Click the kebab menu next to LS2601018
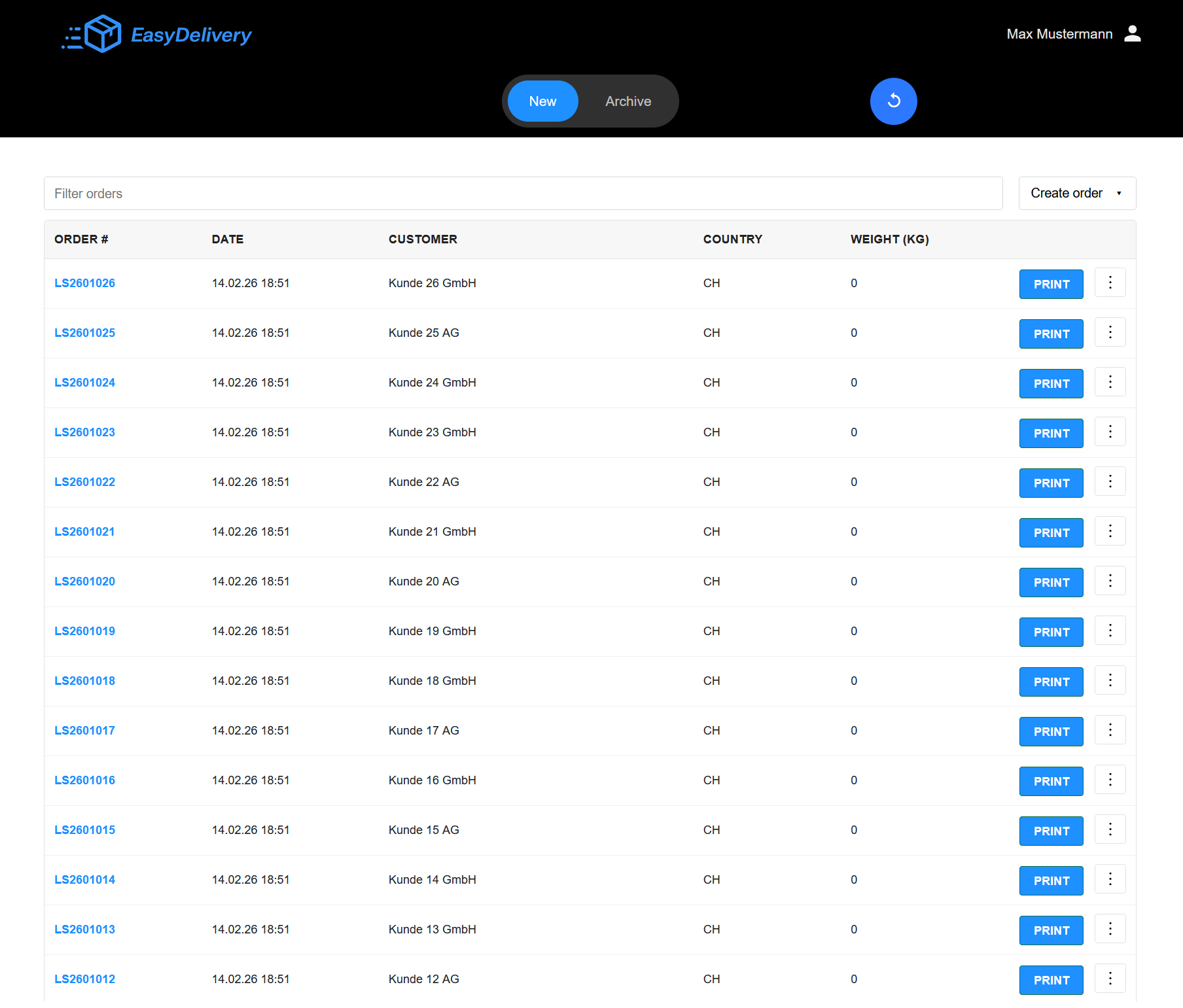Screen dimensions: 1183x1008 pyautogui.click(x=1110, y=680)
